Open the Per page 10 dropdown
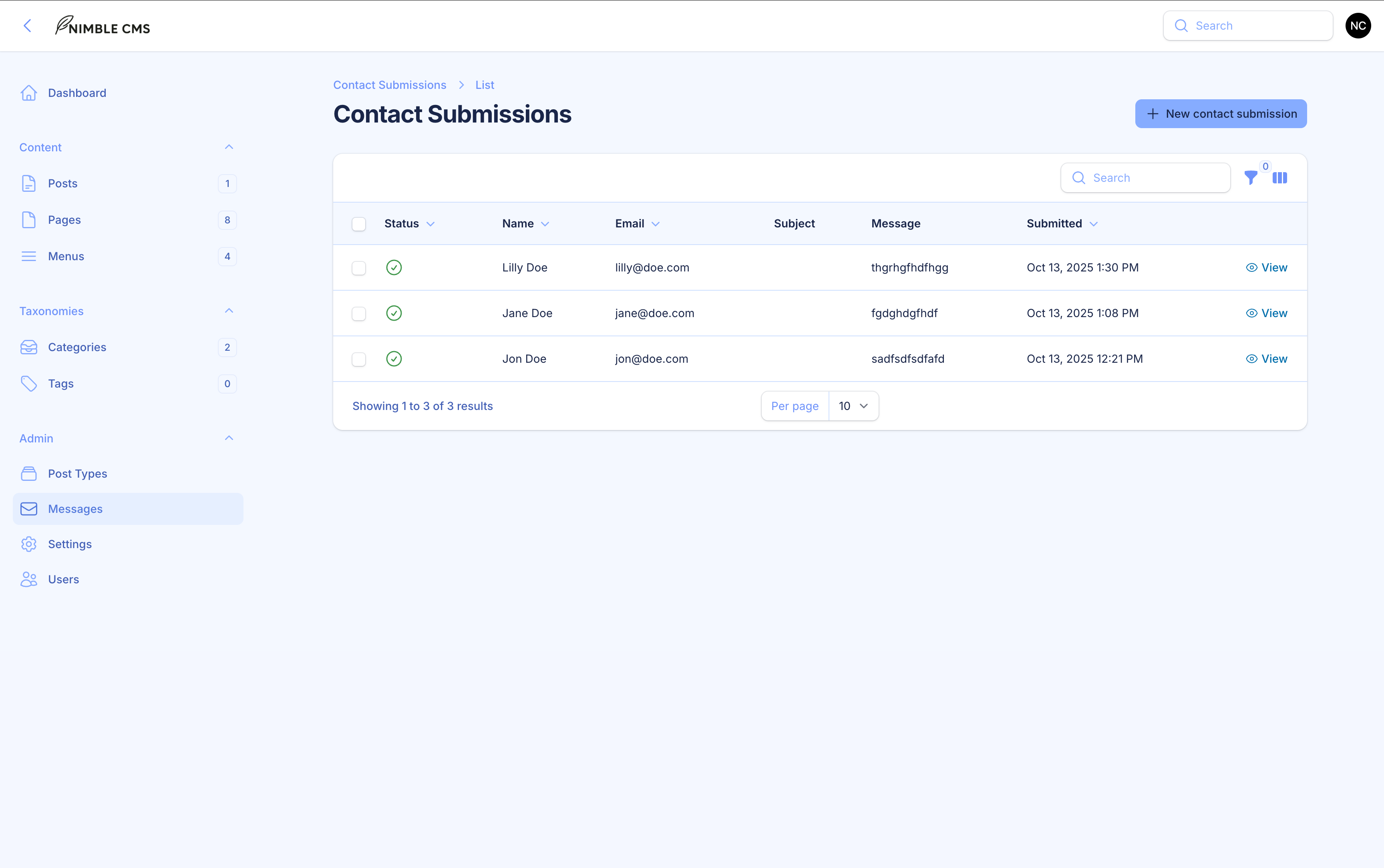 (x=853, y=406)
